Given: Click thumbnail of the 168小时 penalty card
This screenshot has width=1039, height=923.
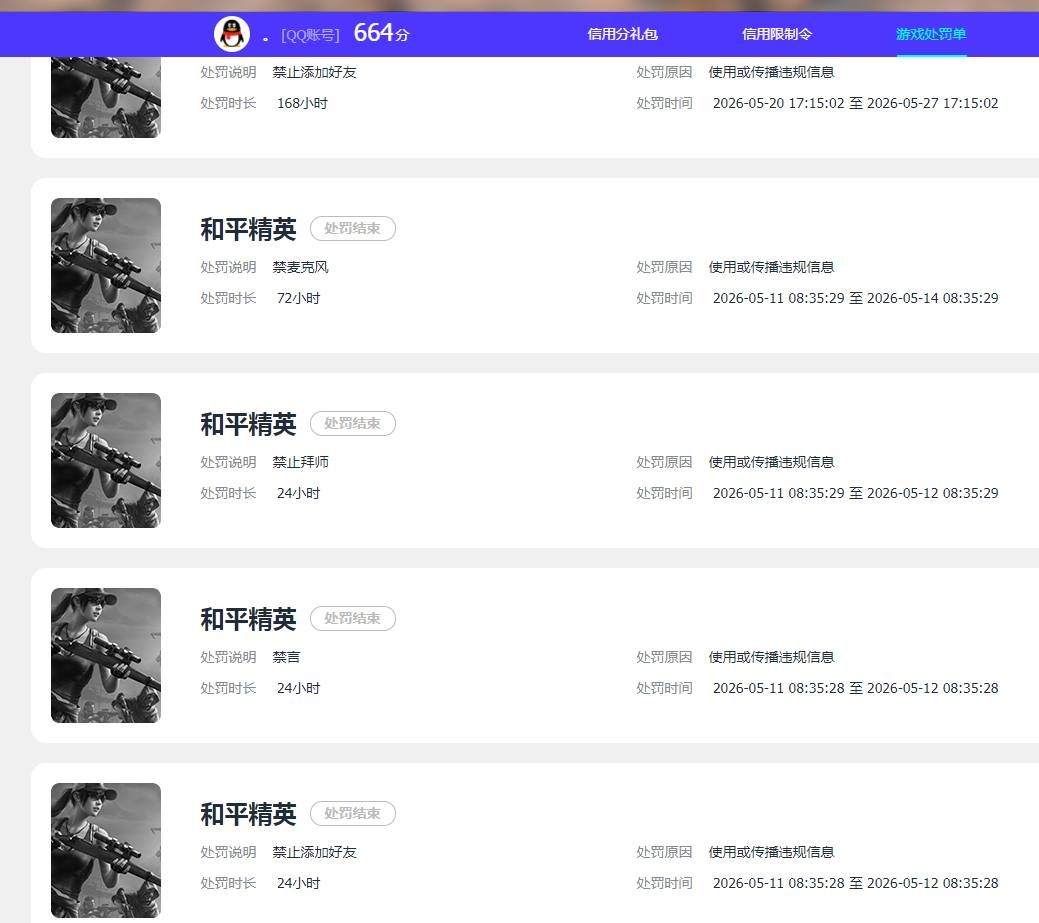Looking at the screenshot, I should [106, 97].
